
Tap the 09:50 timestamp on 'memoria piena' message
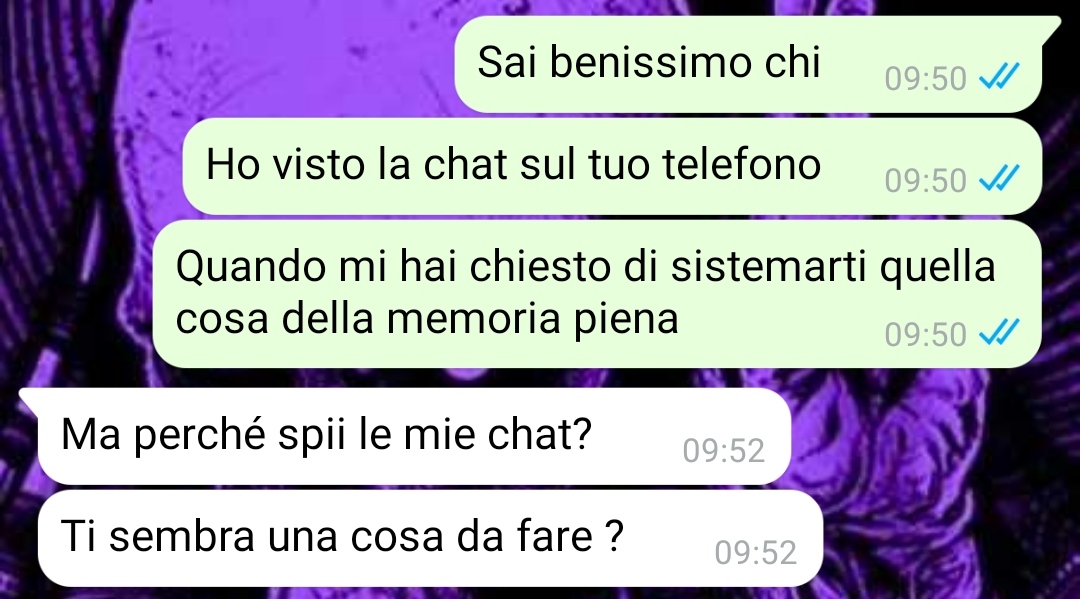[926, 335]
